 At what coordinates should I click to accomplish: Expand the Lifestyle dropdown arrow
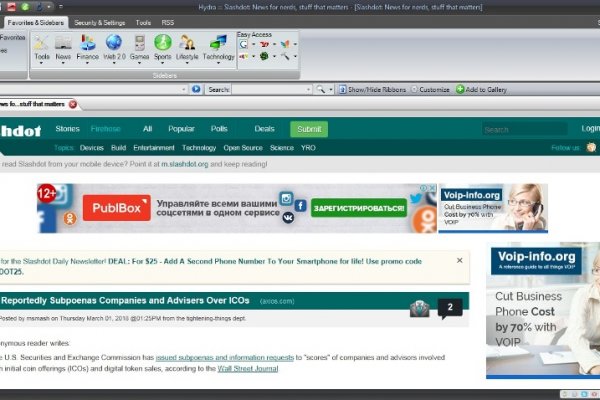point(187,64)
